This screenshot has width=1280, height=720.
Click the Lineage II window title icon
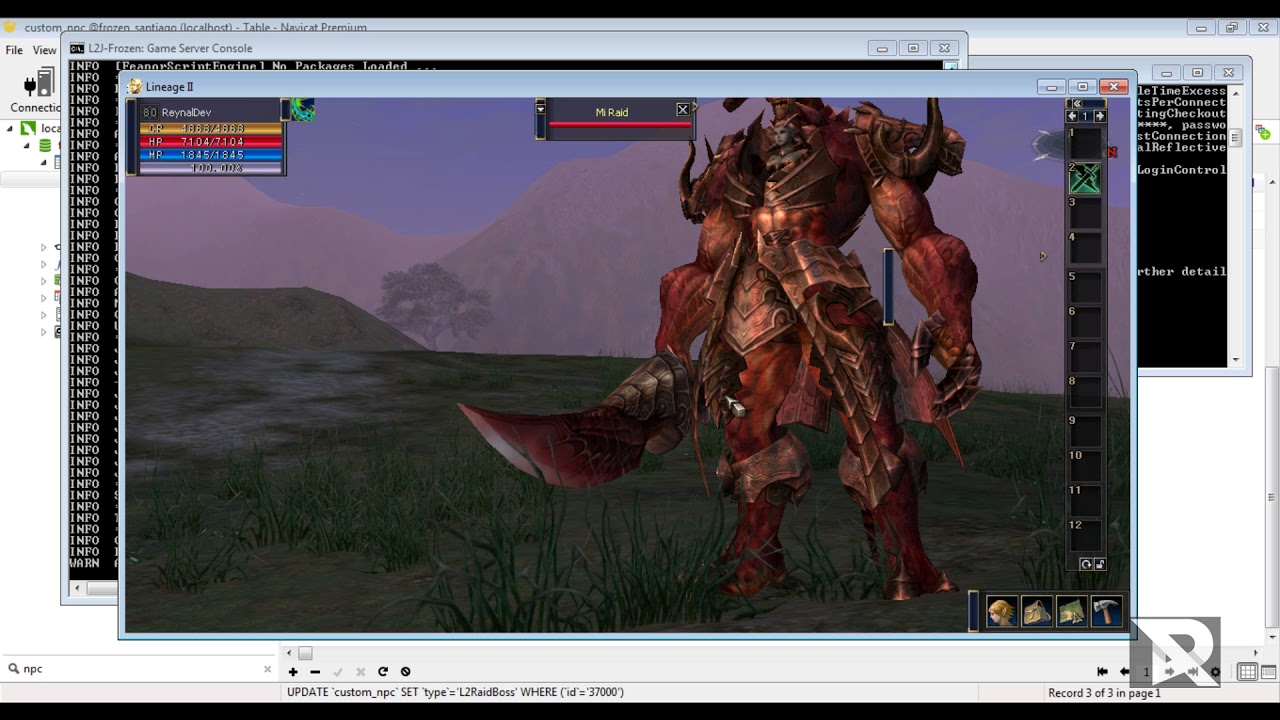(135, 87)
